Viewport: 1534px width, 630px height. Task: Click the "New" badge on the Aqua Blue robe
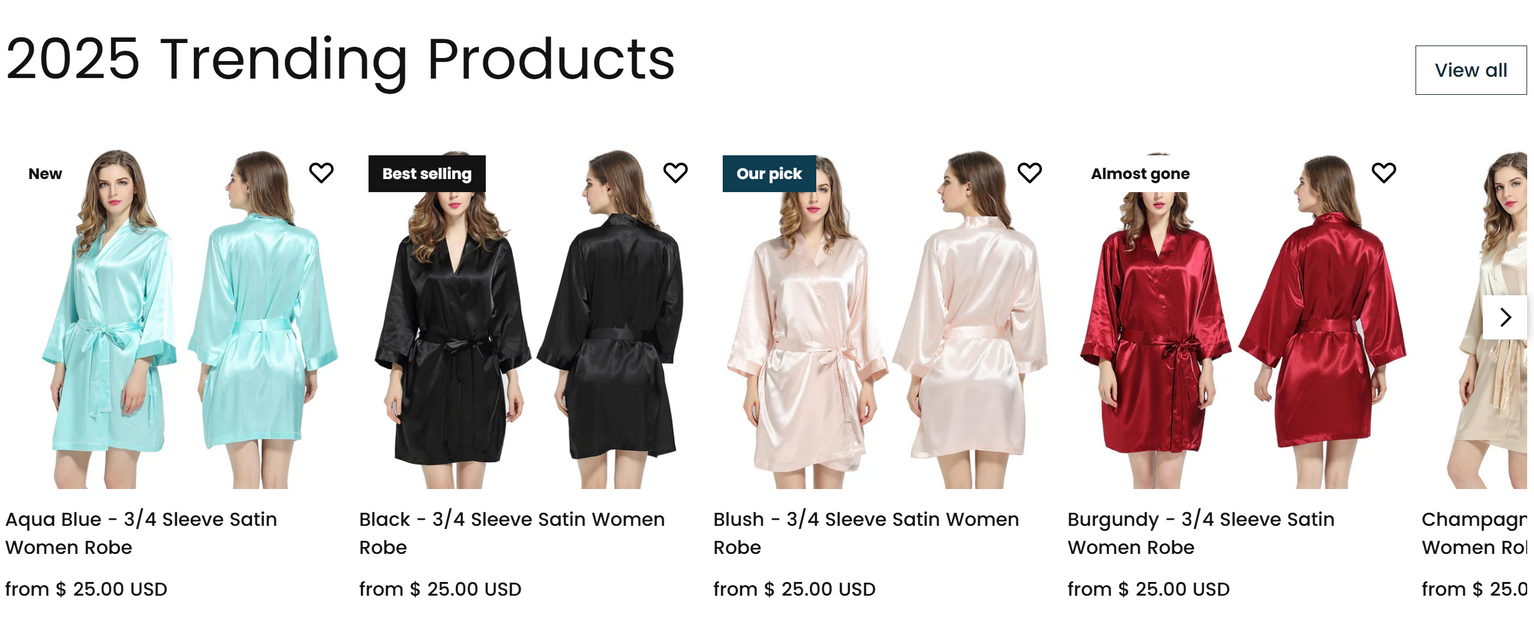45,173
